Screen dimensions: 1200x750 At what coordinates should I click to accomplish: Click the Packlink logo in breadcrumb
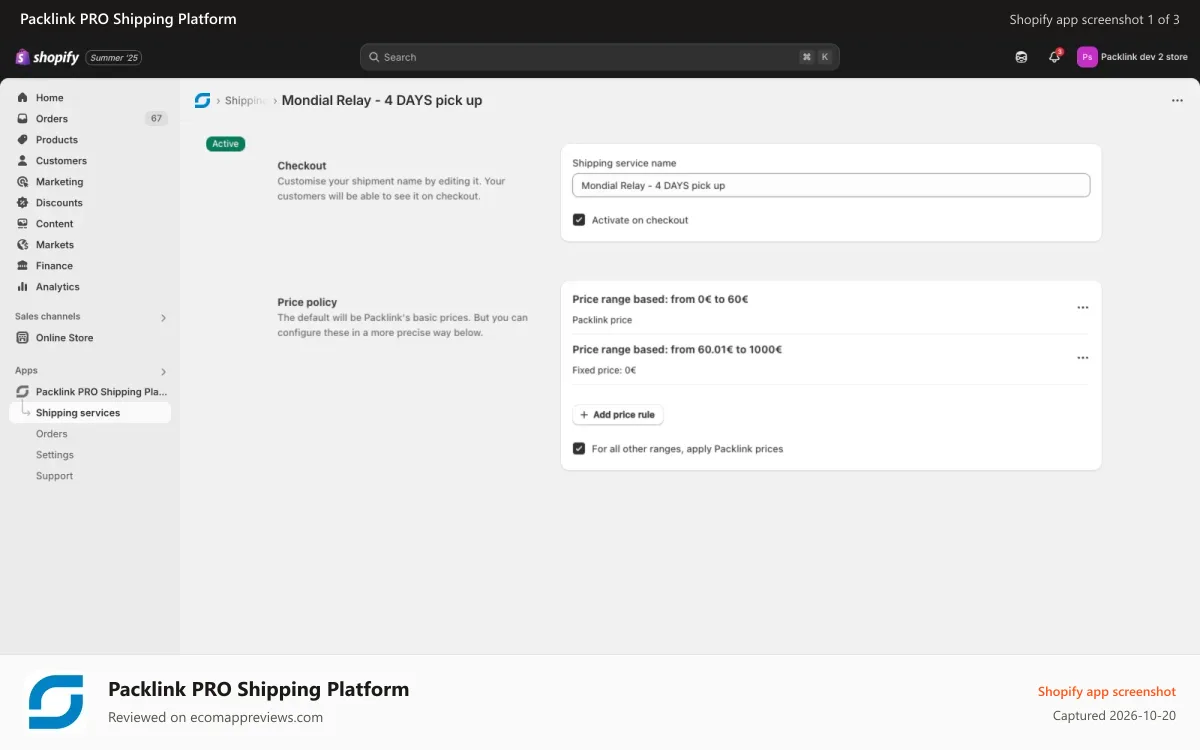[202, 101]
